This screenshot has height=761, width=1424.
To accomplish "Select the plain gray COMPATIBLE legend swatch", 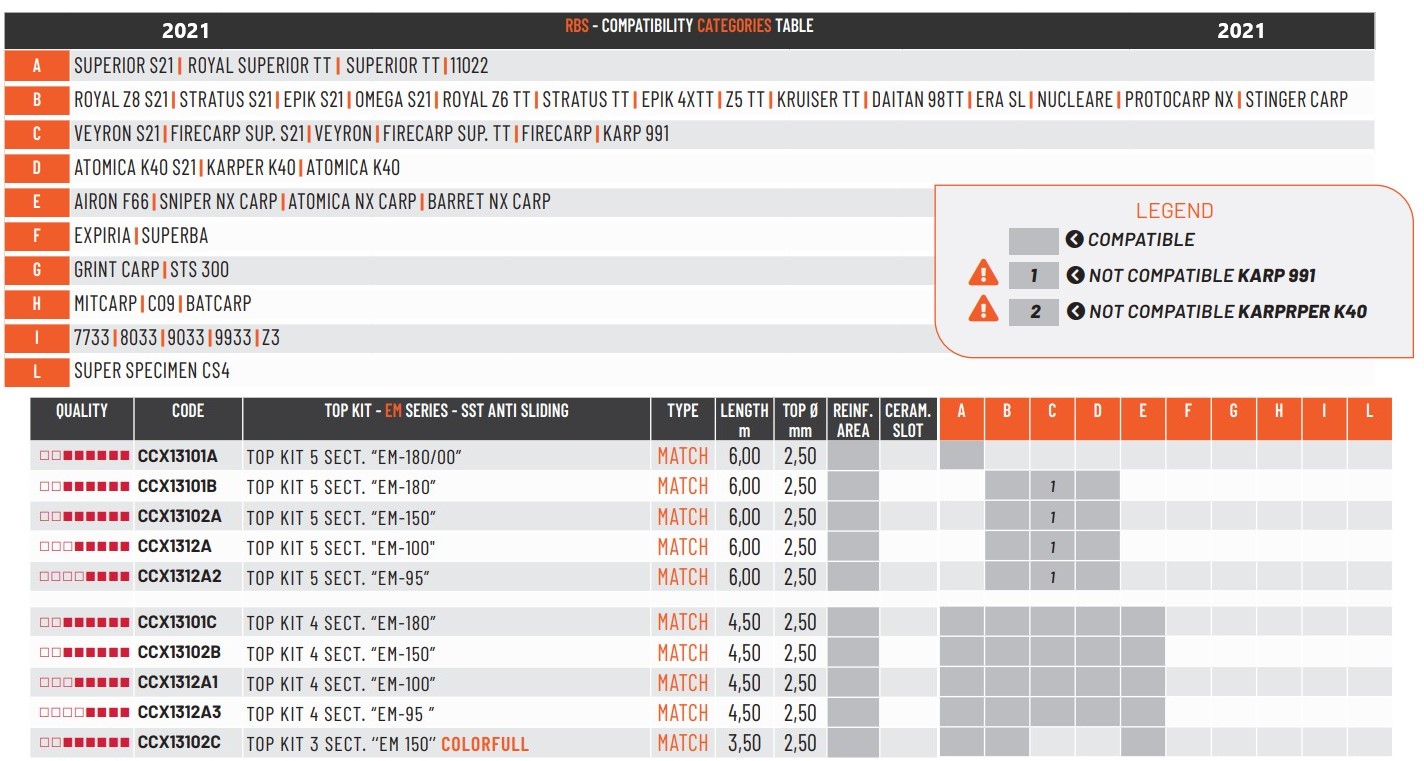I will tap(1033, 241).
